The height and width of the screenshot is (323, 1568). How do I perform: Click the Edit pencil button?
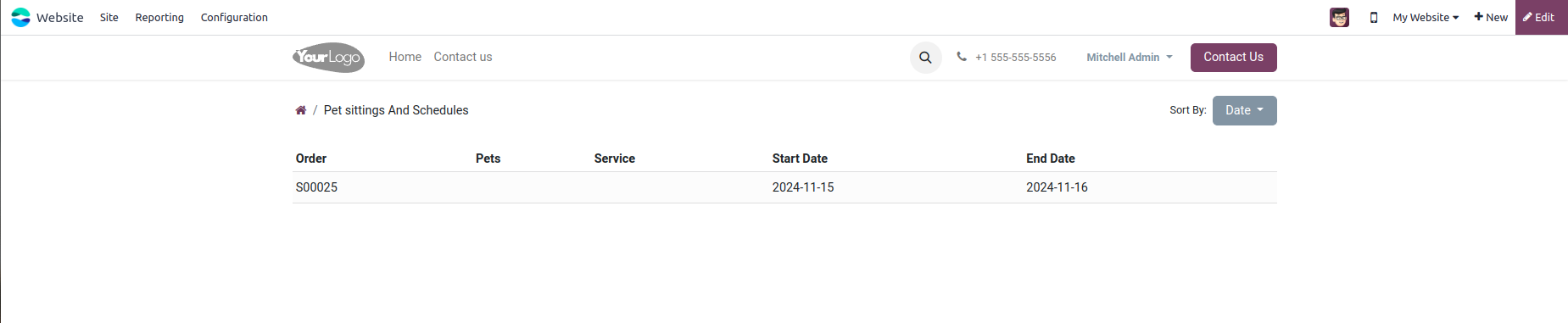point(1541,17)
